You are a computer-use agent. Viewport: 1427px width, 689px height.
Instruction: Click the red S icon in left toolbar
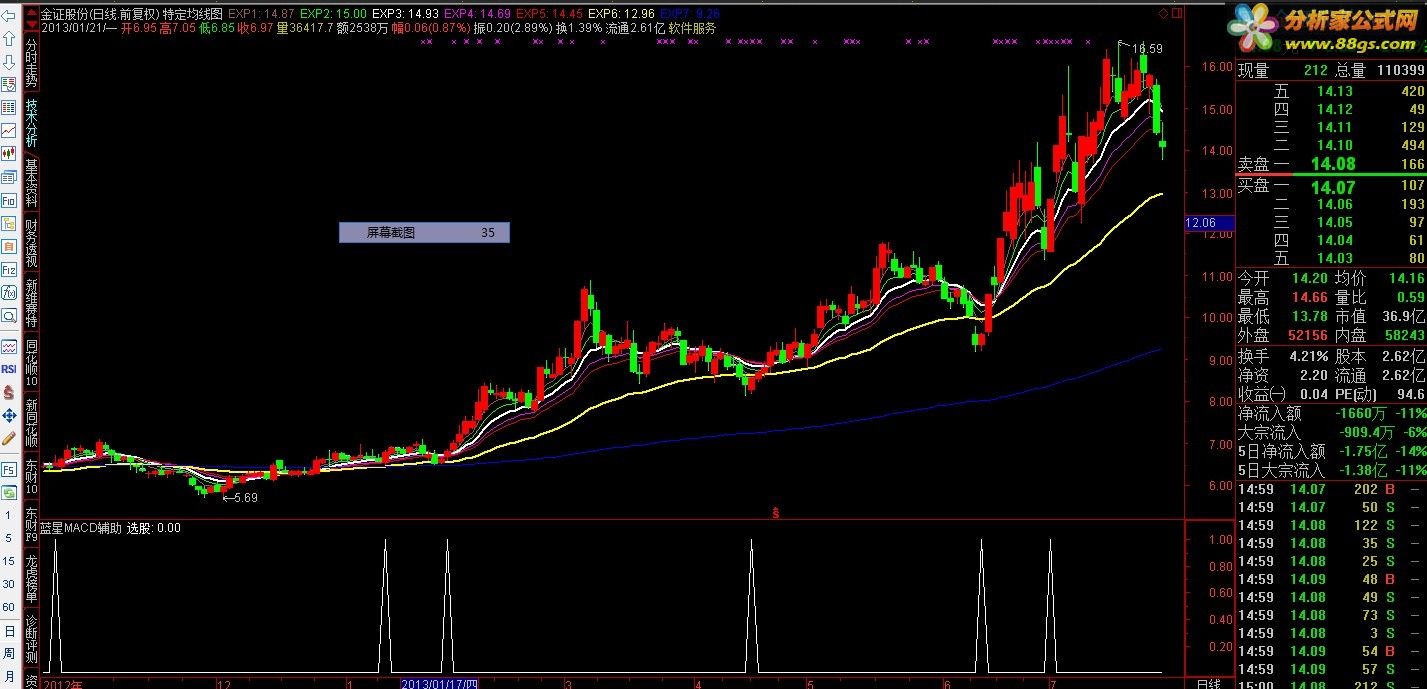(x=8, y=392)
